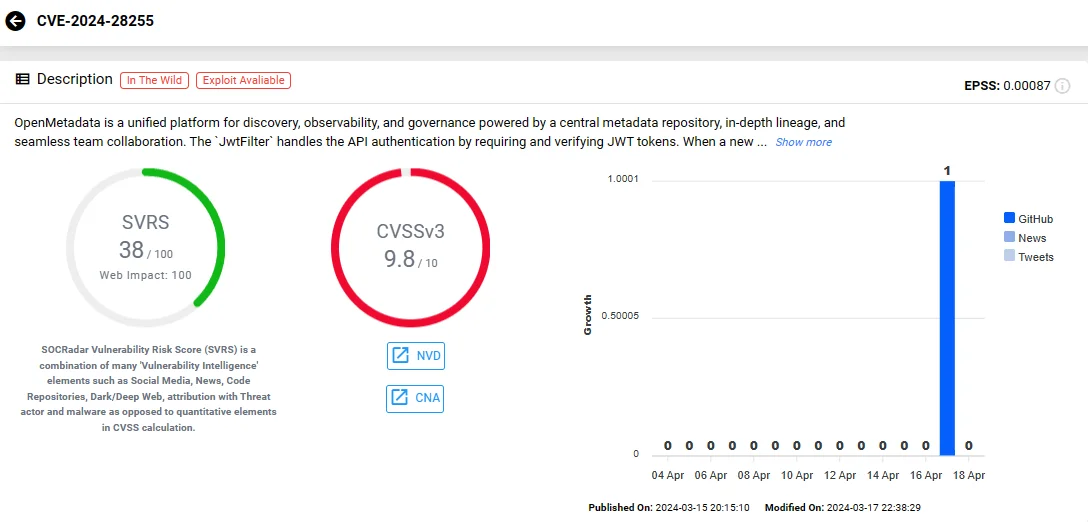Click the In The Wild tag
1088x522 pixels.
(x=155, y=81)
